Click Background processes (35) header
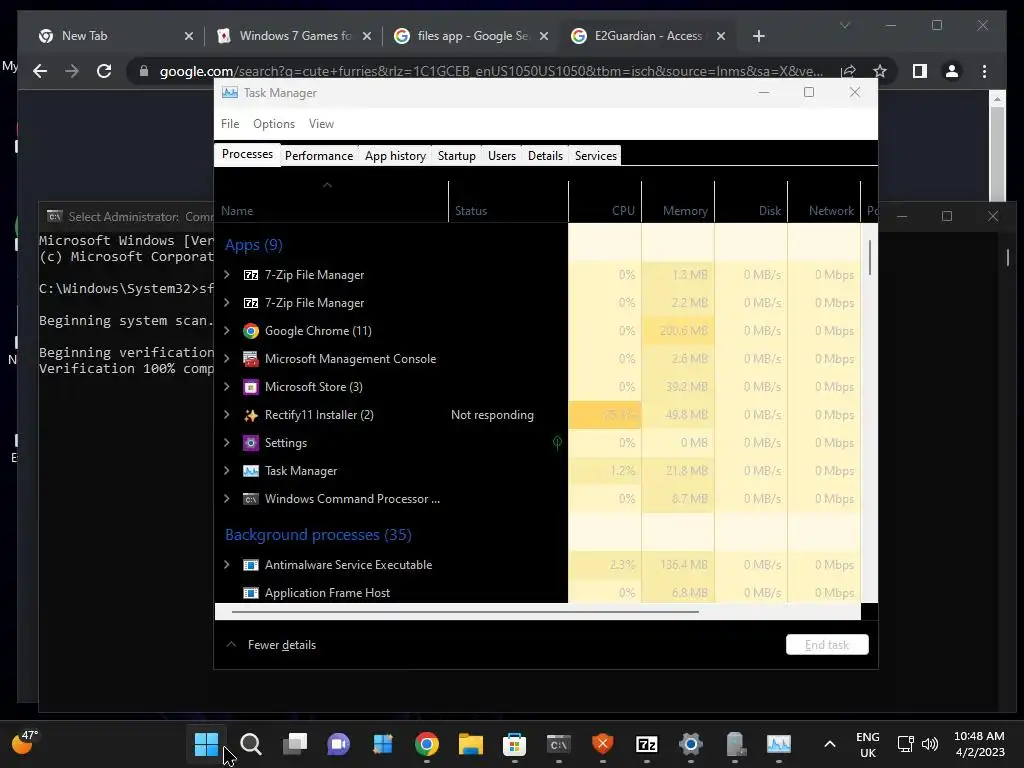This screenshot has height=768, width=1024. 318,535
